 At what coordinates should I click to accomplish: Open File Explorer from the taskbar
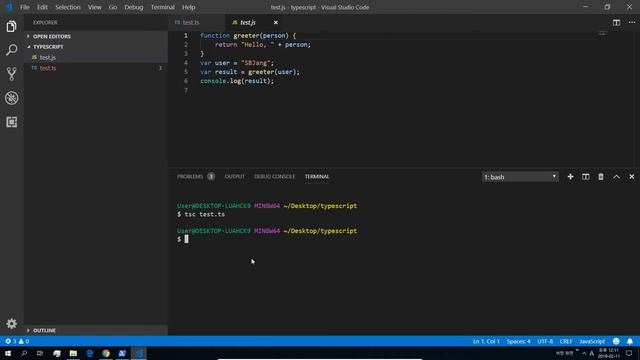tap(73, 353)
